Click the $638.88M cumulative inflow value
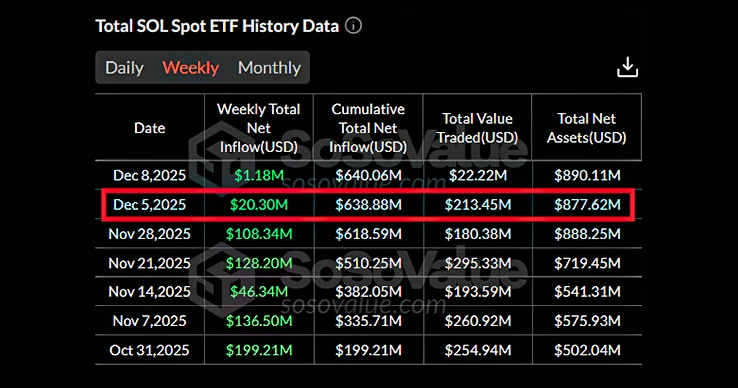This screenshot has height=388, width=738. tap(368, 204)
